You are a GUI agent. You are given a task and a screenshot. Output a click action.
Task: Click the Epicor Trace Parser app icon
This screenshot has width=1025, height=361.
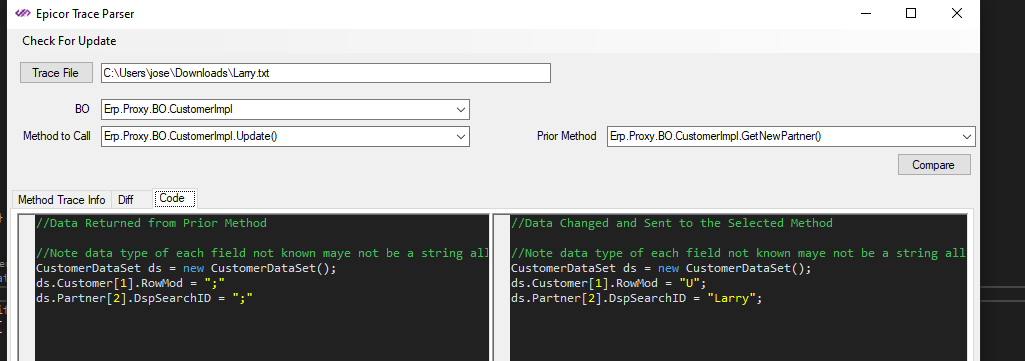(23, 13)
